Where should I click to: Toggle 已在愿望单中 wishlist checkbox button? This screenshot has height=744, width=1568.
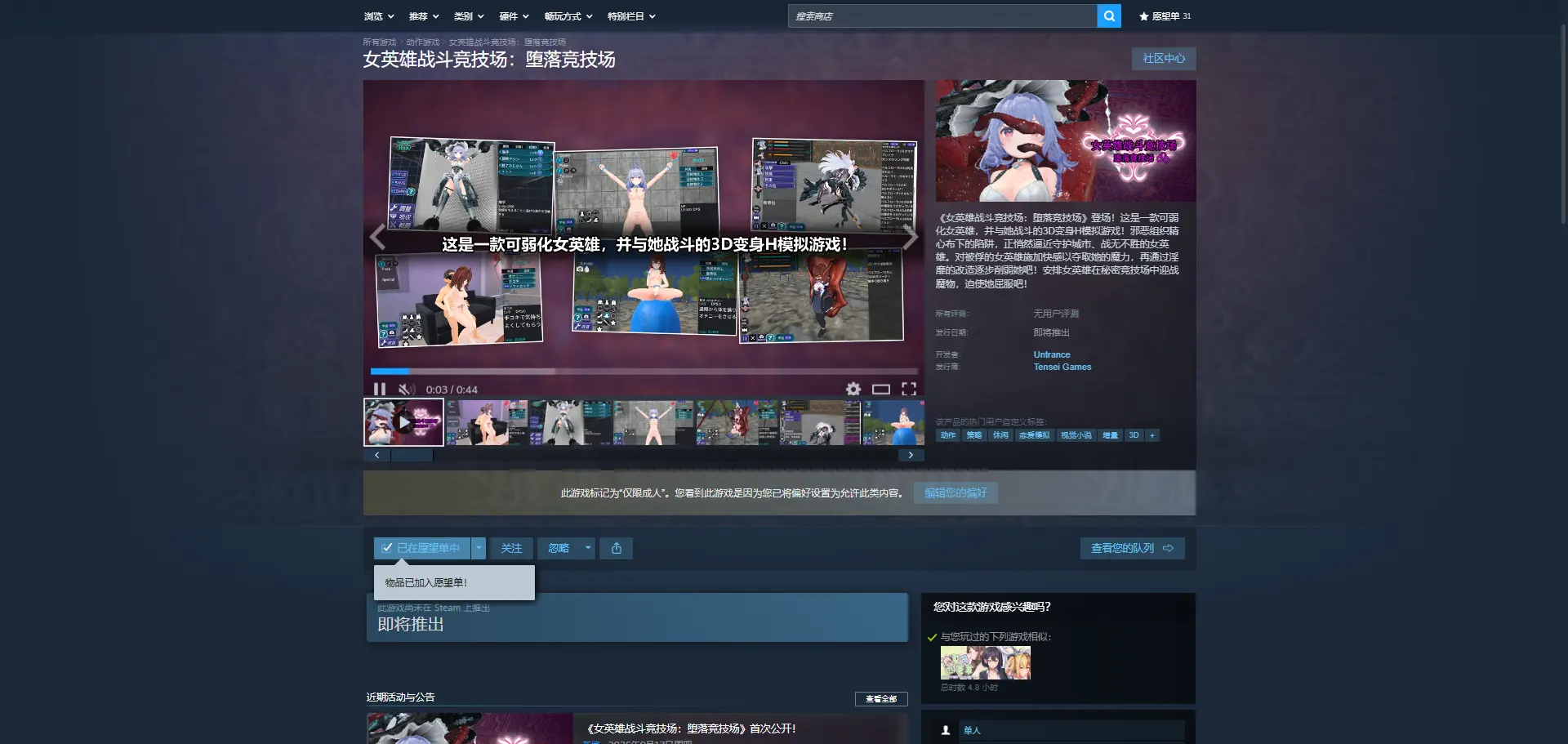point(422,548)
